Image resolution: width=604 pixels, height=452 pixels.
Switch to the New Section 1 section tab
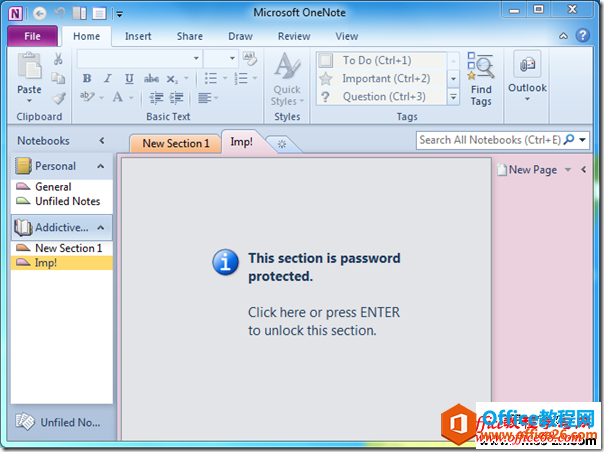click(176, 143)
